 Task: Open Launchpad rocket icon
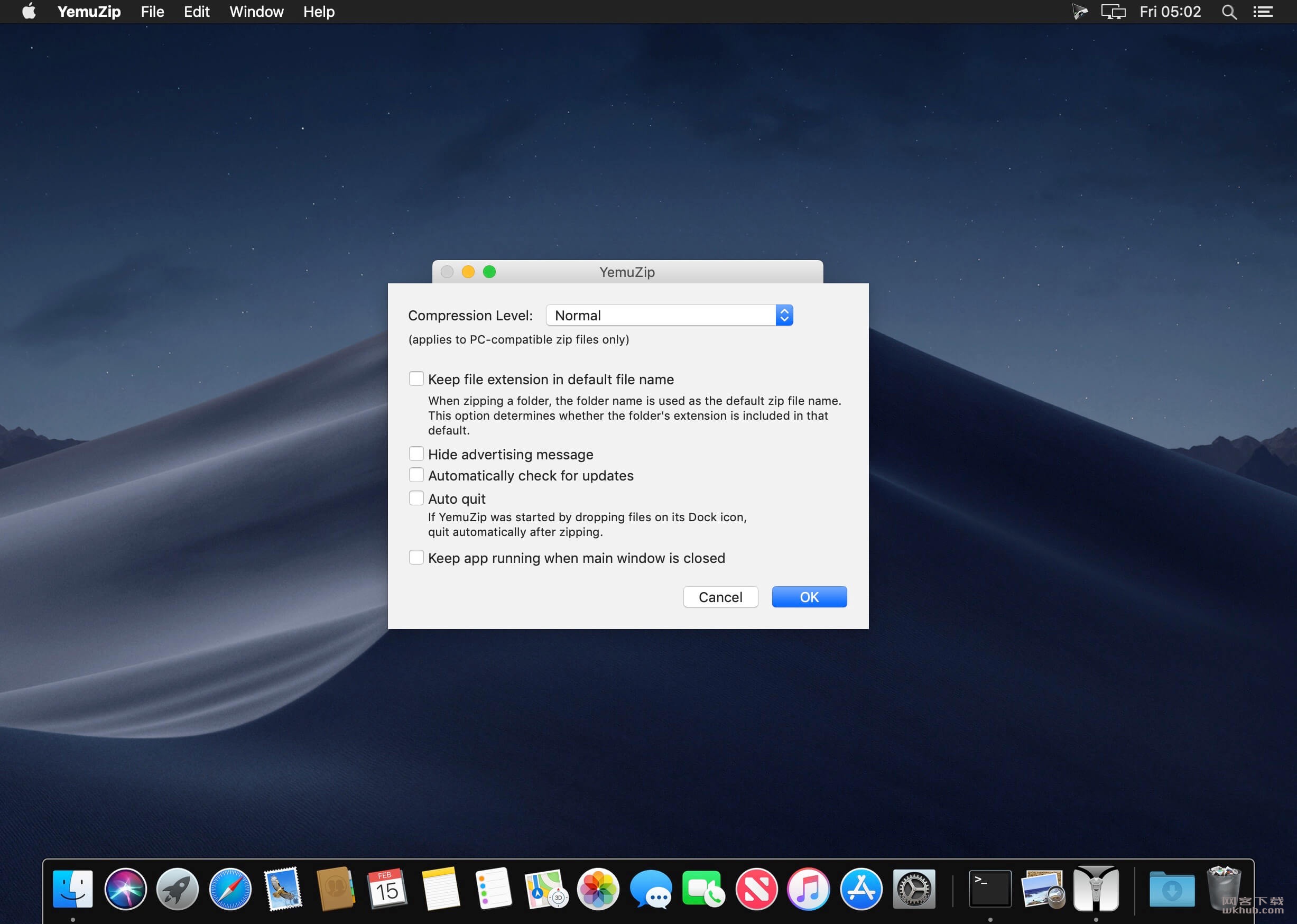178,889
